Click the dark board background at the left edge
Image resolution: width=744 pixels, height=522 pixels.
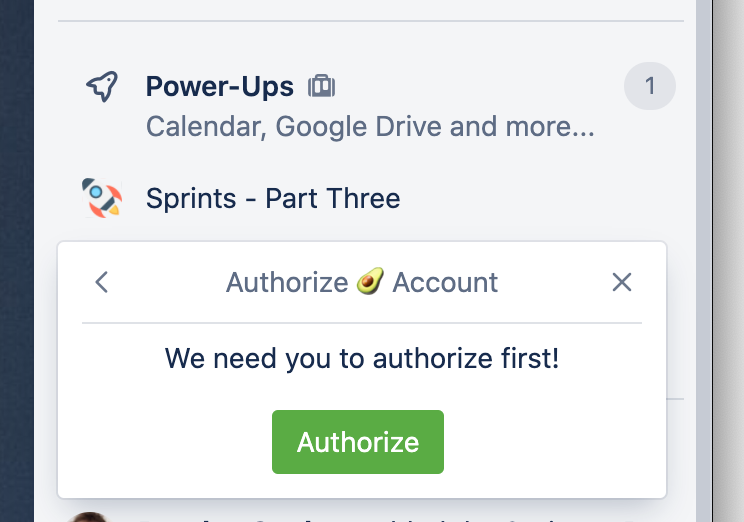pos(17,261)
